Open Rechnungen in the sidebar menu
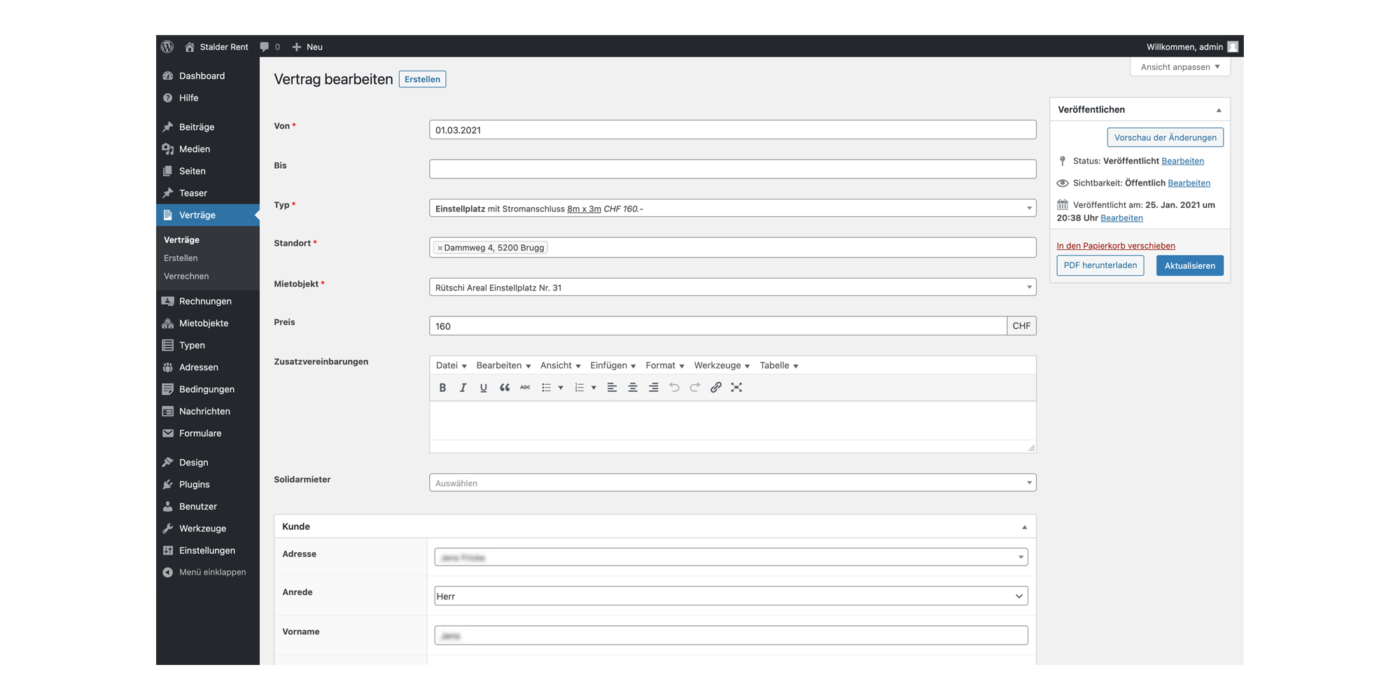1400x700 pixels. coord(205,301)
